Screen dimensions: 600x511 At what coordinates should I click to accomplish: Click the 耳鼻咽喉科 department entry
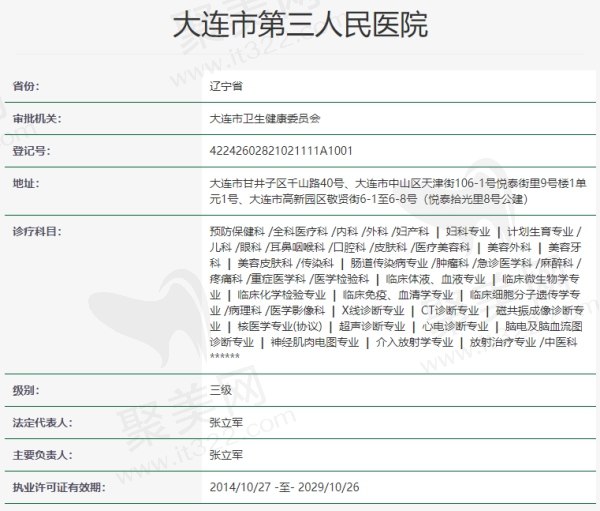click(x=298, y=248)
